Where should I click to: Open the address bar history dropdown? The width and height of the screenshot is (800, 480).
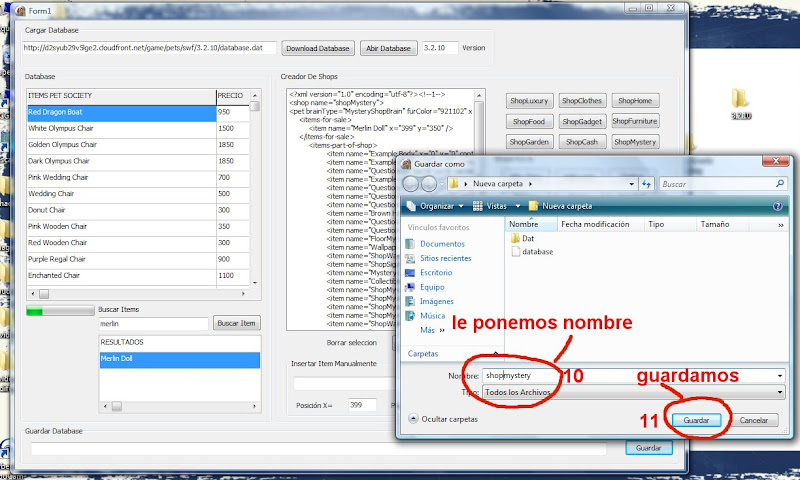(632, 184)
